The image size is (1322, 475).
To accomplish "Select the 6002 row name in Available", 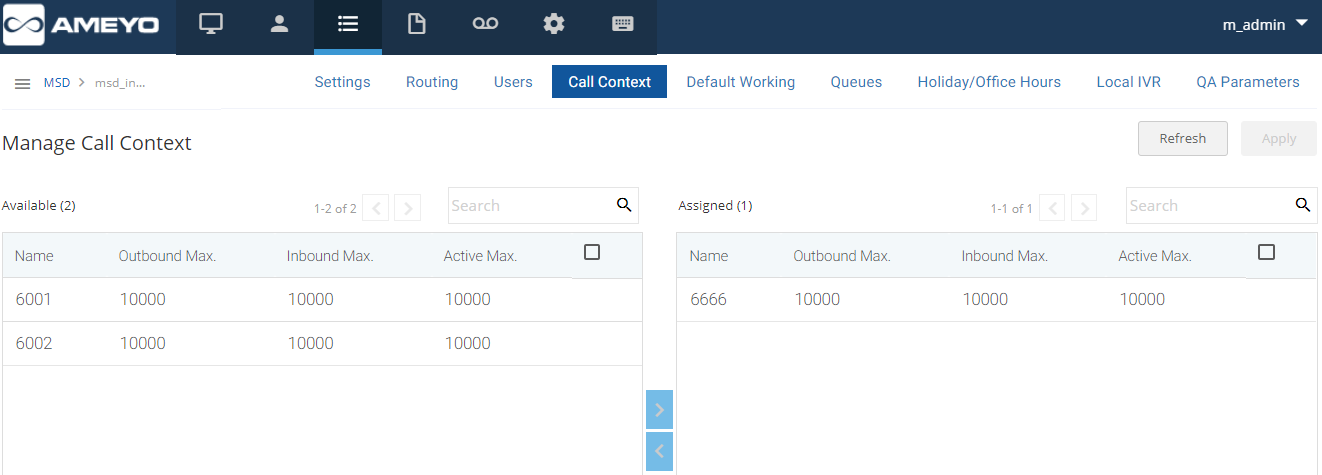I will tap(34, 343).
